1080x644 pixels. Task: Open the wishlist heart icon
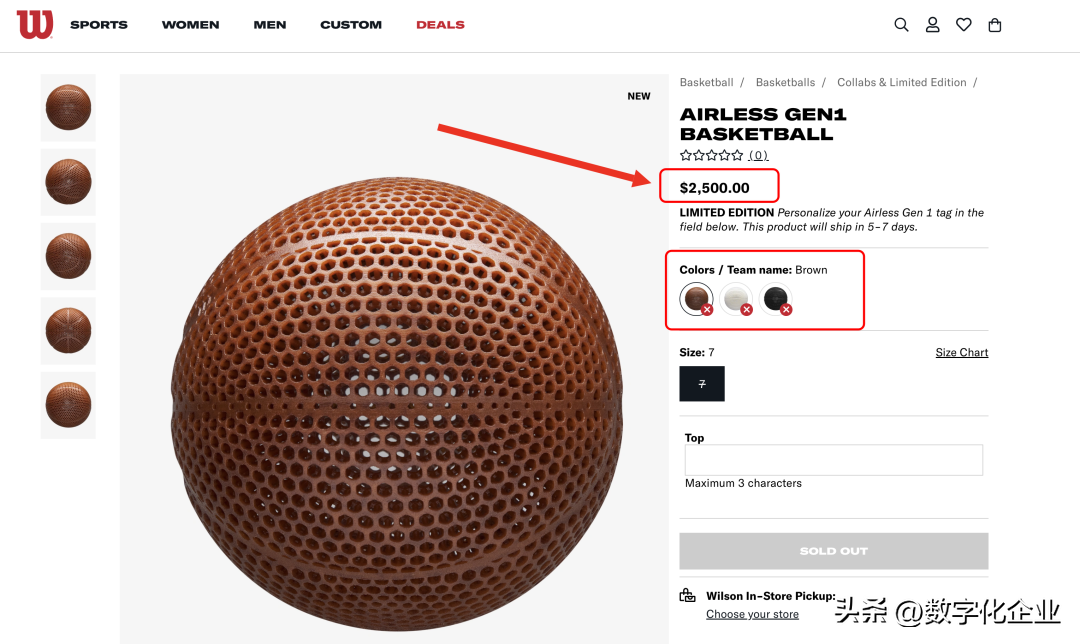click(x=964, y=25)
